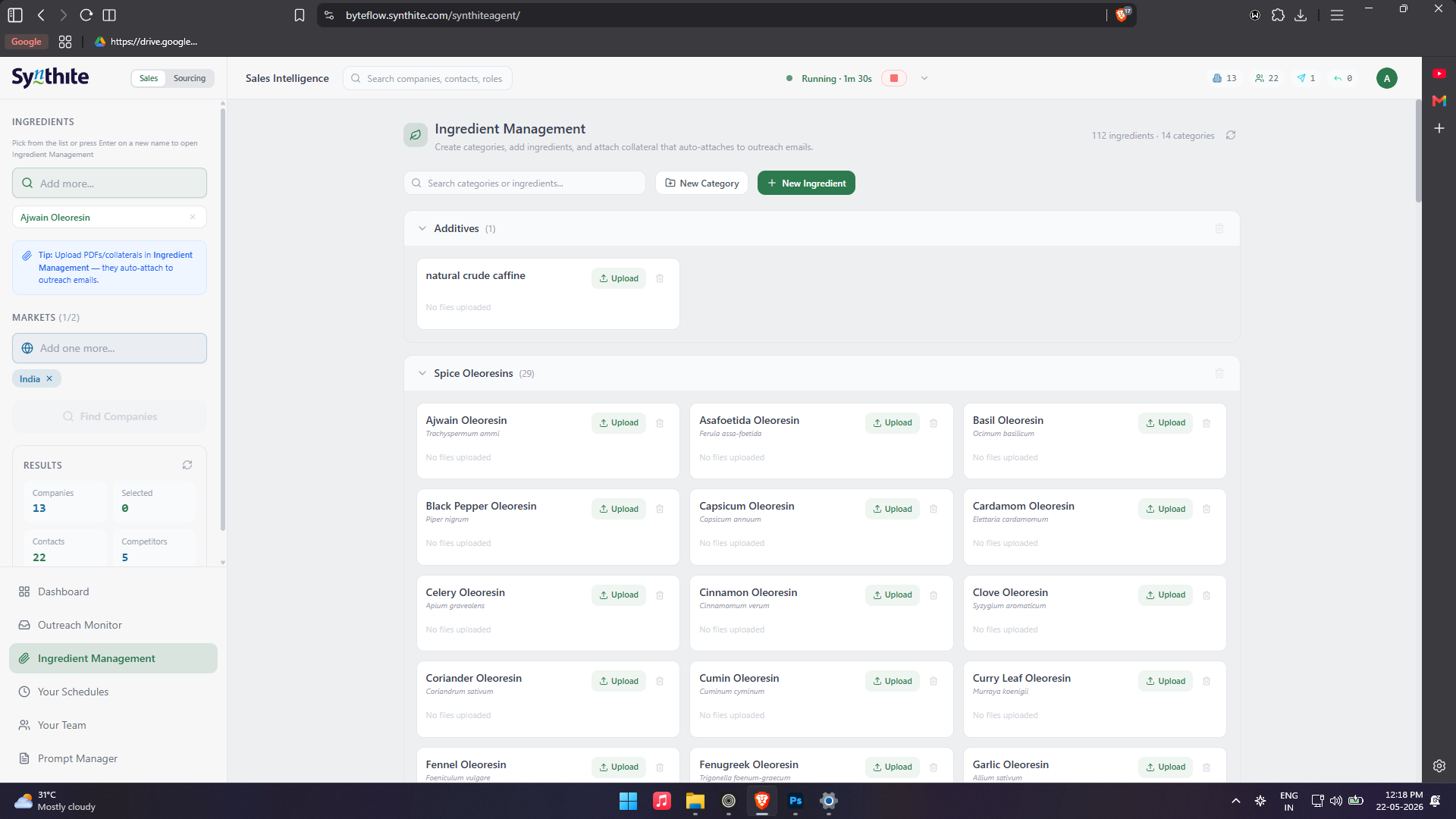Delete natural crude caffine ingredient
Image resolution: width=1456 pixels, height=819 pixels.
(x=660, y=278)
